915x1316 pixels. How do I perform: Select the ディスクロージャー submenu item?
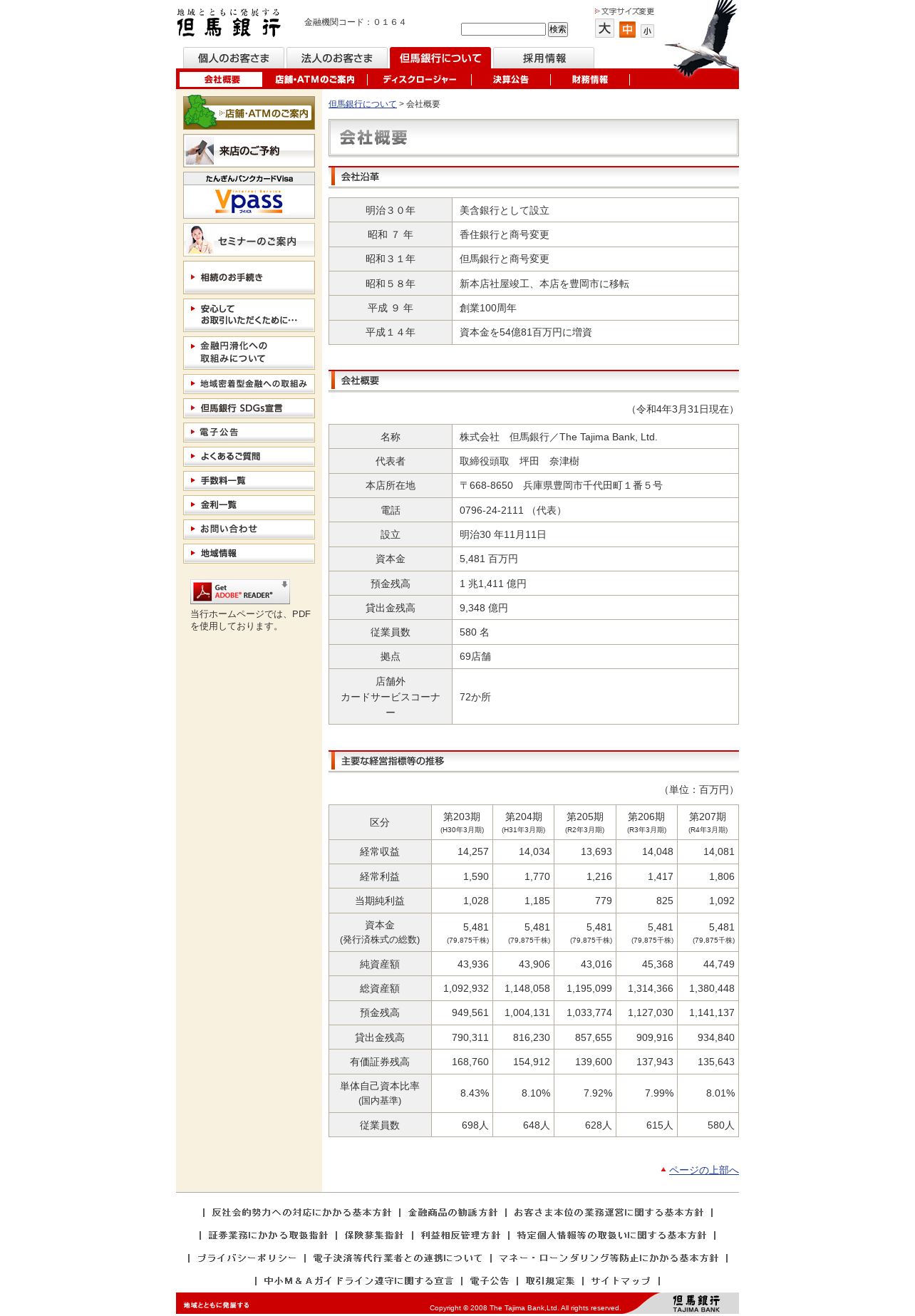click(x=419, y=80)
